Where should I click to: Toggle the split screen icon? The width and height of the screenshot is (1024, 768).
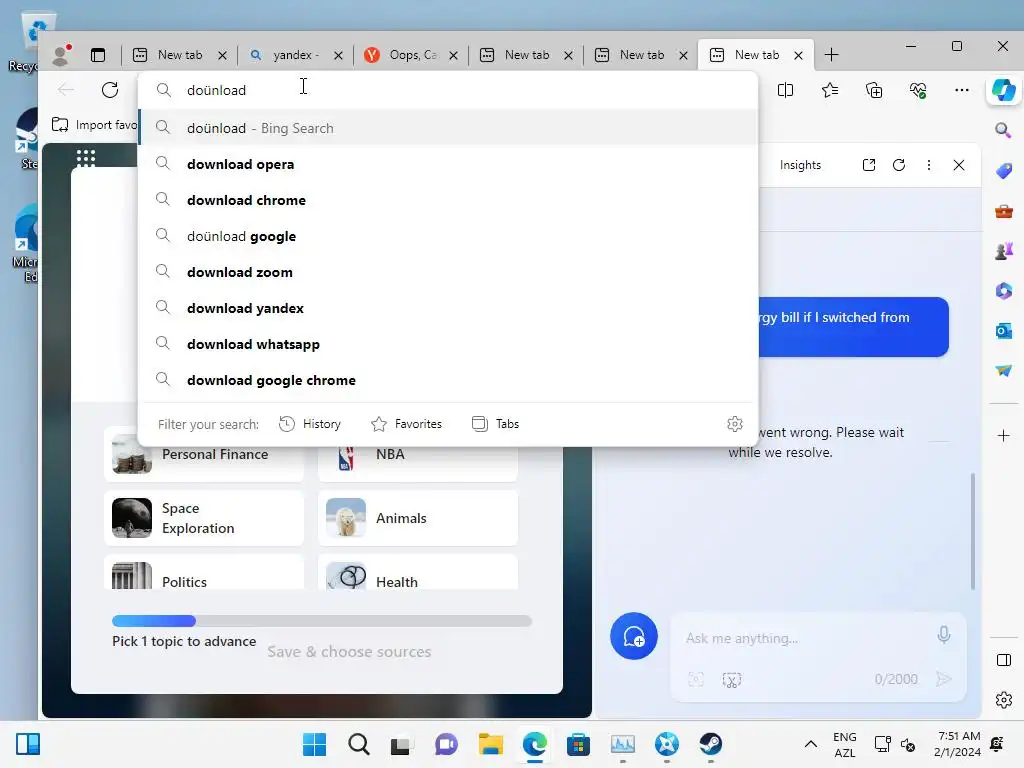click(786, 90)
